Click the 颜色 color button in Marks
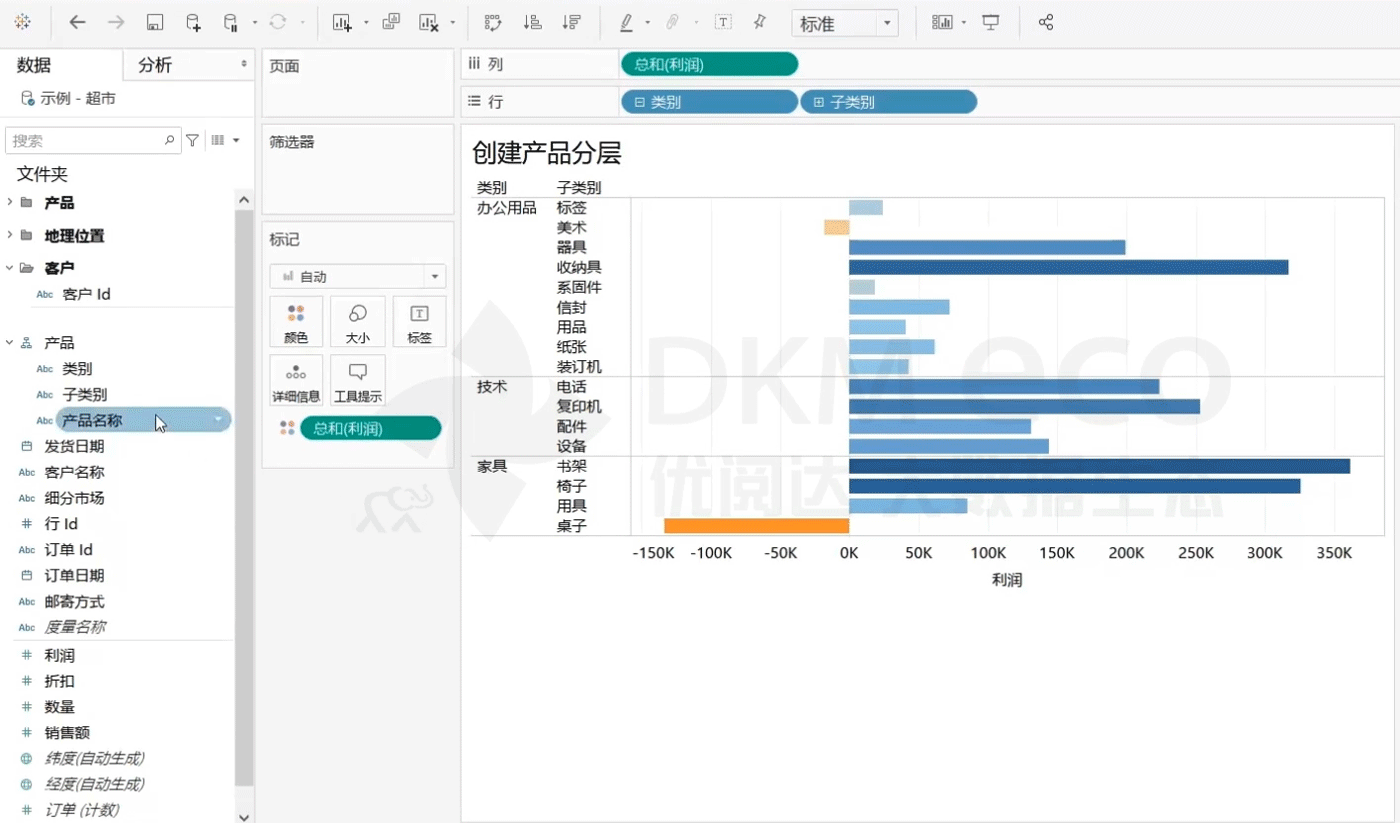This screenshot has height=823, width=1400. pyautogui.click(x=296, y=322)
